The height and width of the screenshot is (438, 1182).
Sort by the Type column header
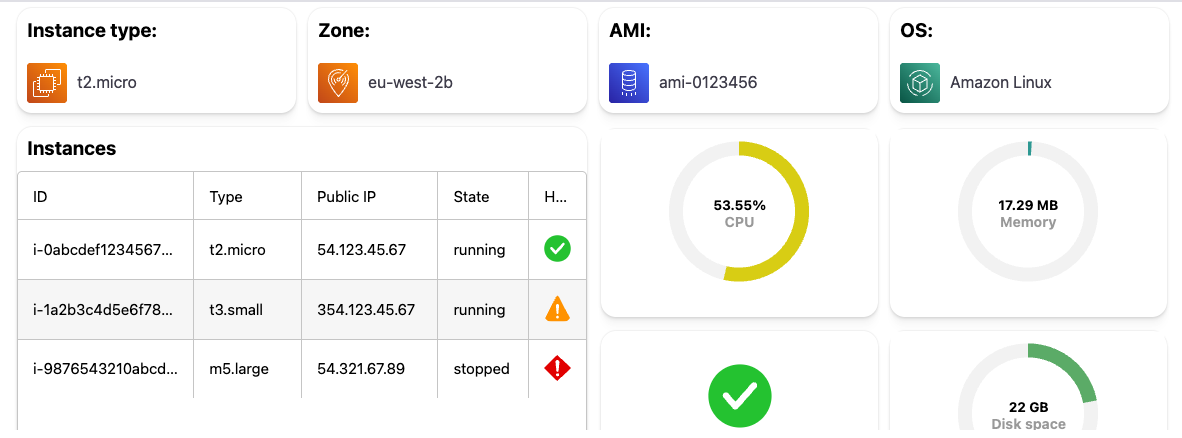[248, 196]
